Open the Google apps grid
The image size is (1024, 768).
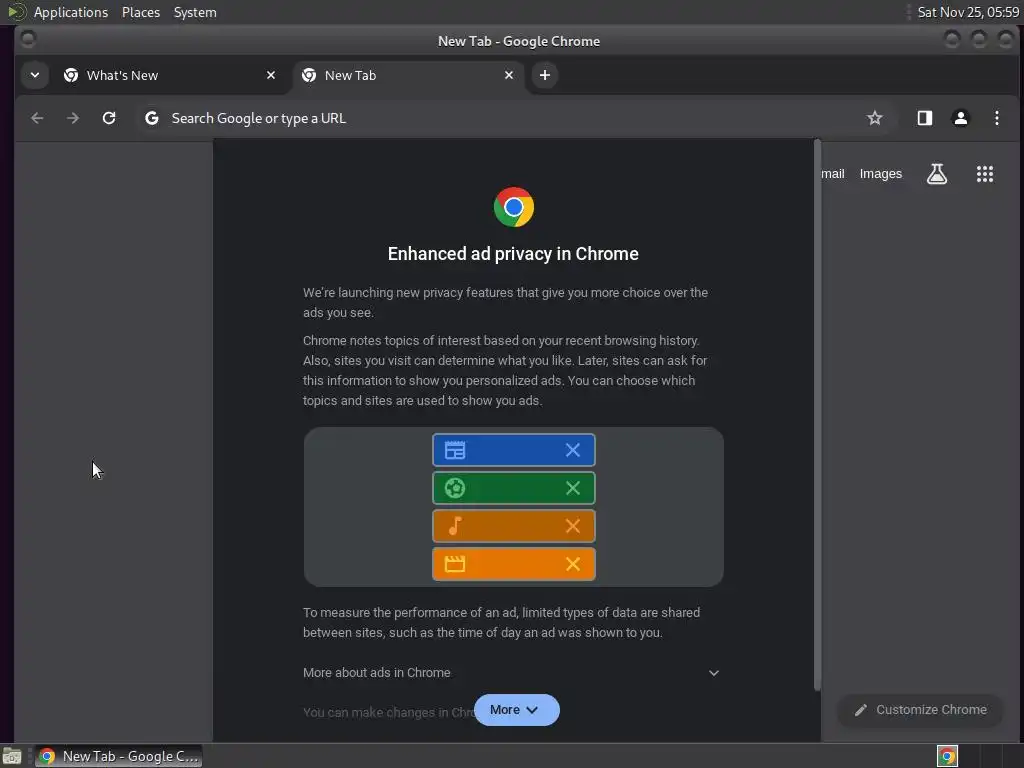[985, 174]
